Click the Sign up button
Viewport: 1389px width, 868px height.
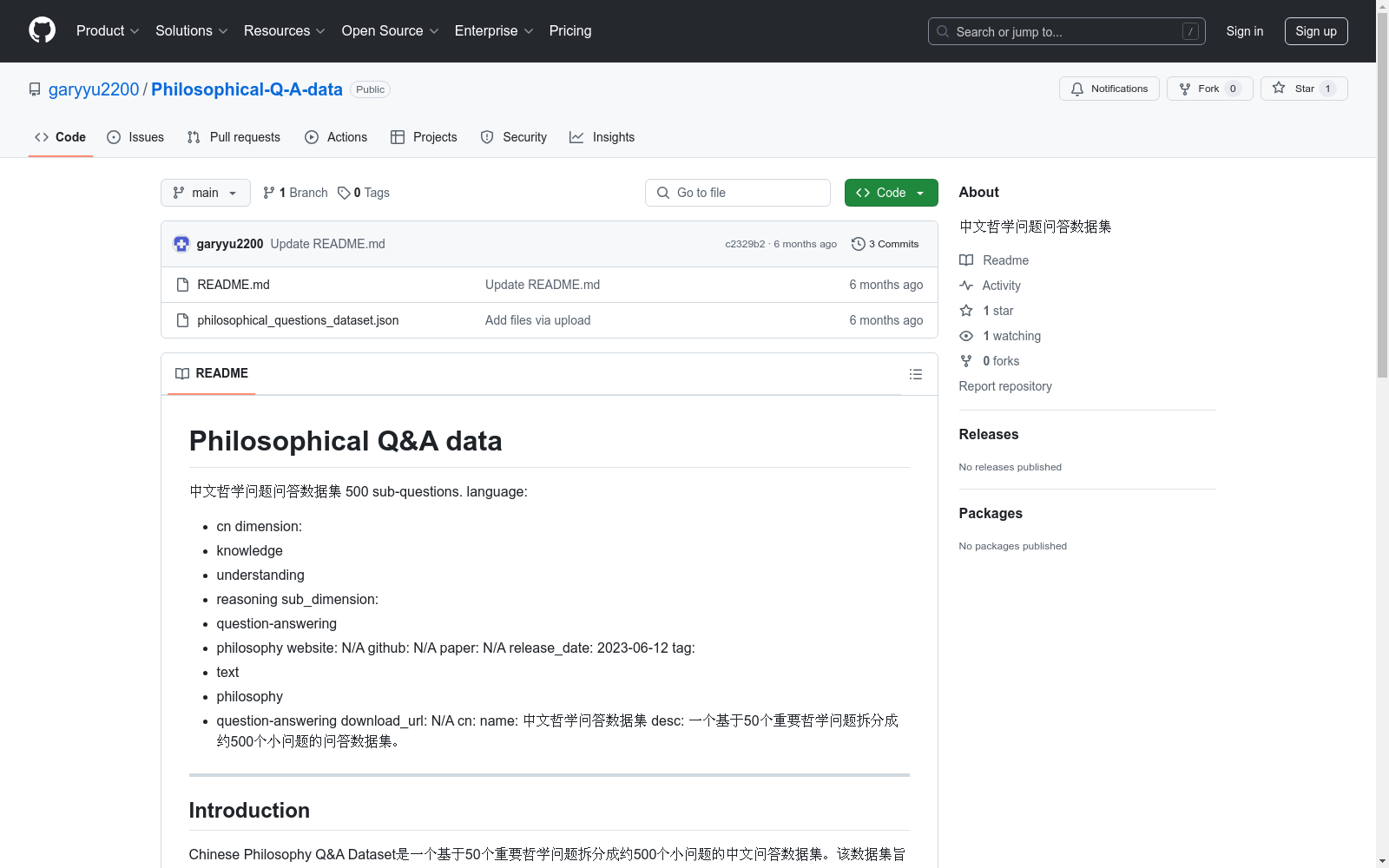point(1316,31)
